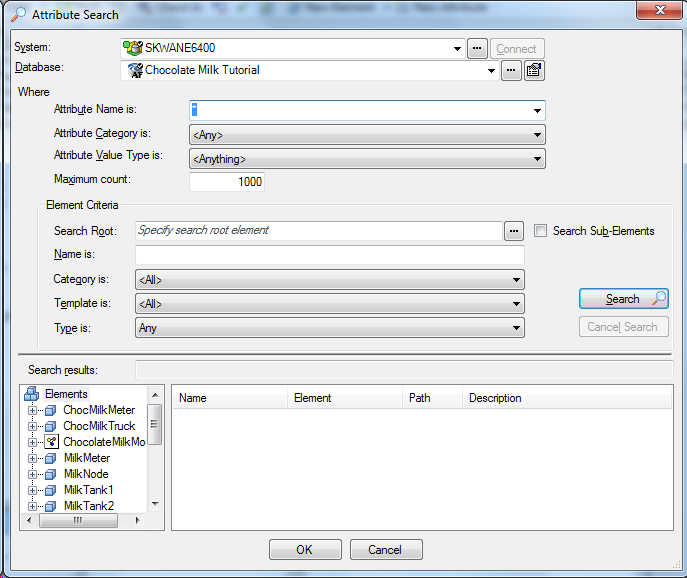Click the Name is text field
This screenshot has width=687, height=578.
pyautogui.click(x=329, y=255)
